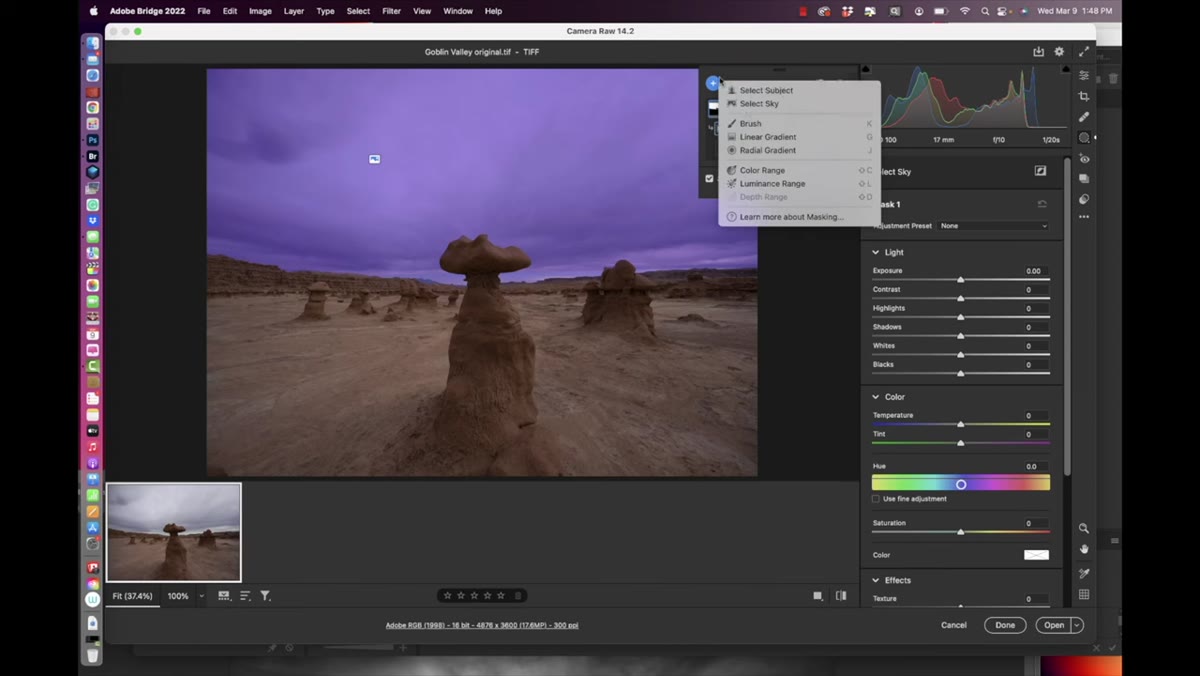The width and height of the screenshot is (1200, 676).
Task: Reset Mask 1 adjustments arrow icon
Action: pyautogui.click(x=1042, y=204)
